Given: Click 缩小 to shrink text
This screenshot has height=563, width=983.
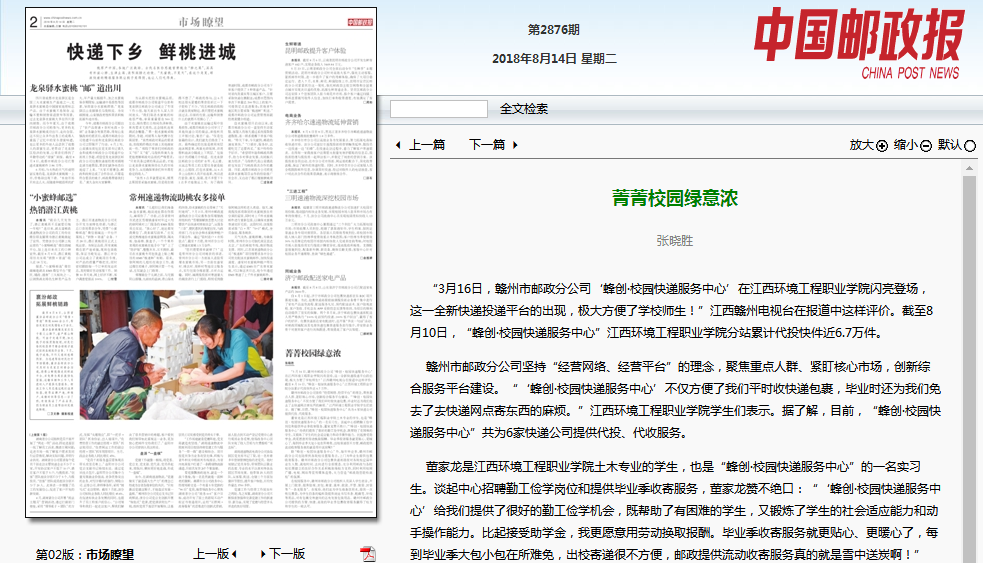Looking at the screenshot, I should click(906, 145).
